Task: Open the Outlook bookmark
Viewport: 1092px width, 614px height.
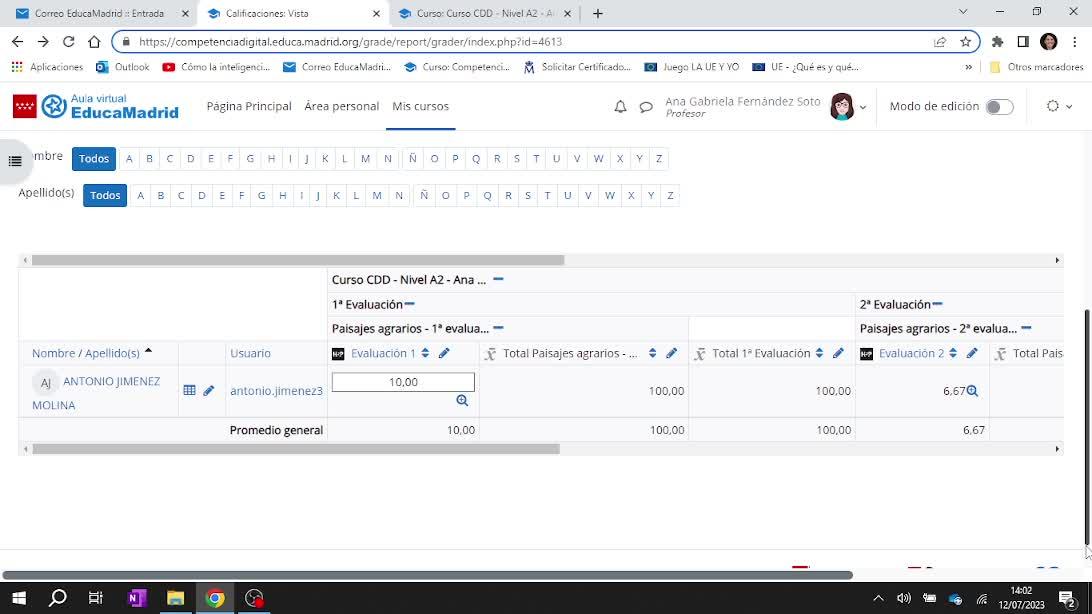Action: tap(123, 67)
